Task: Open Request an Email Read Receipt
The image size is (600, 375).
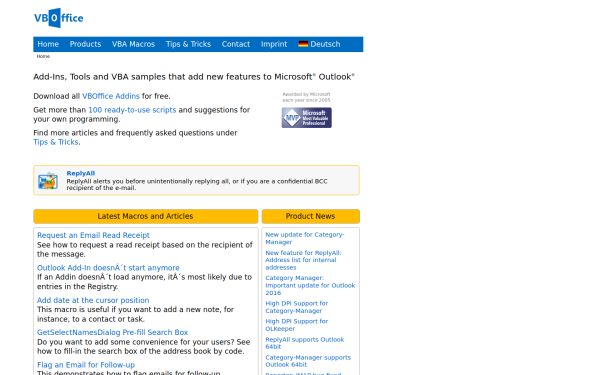Action: (93, 235)
